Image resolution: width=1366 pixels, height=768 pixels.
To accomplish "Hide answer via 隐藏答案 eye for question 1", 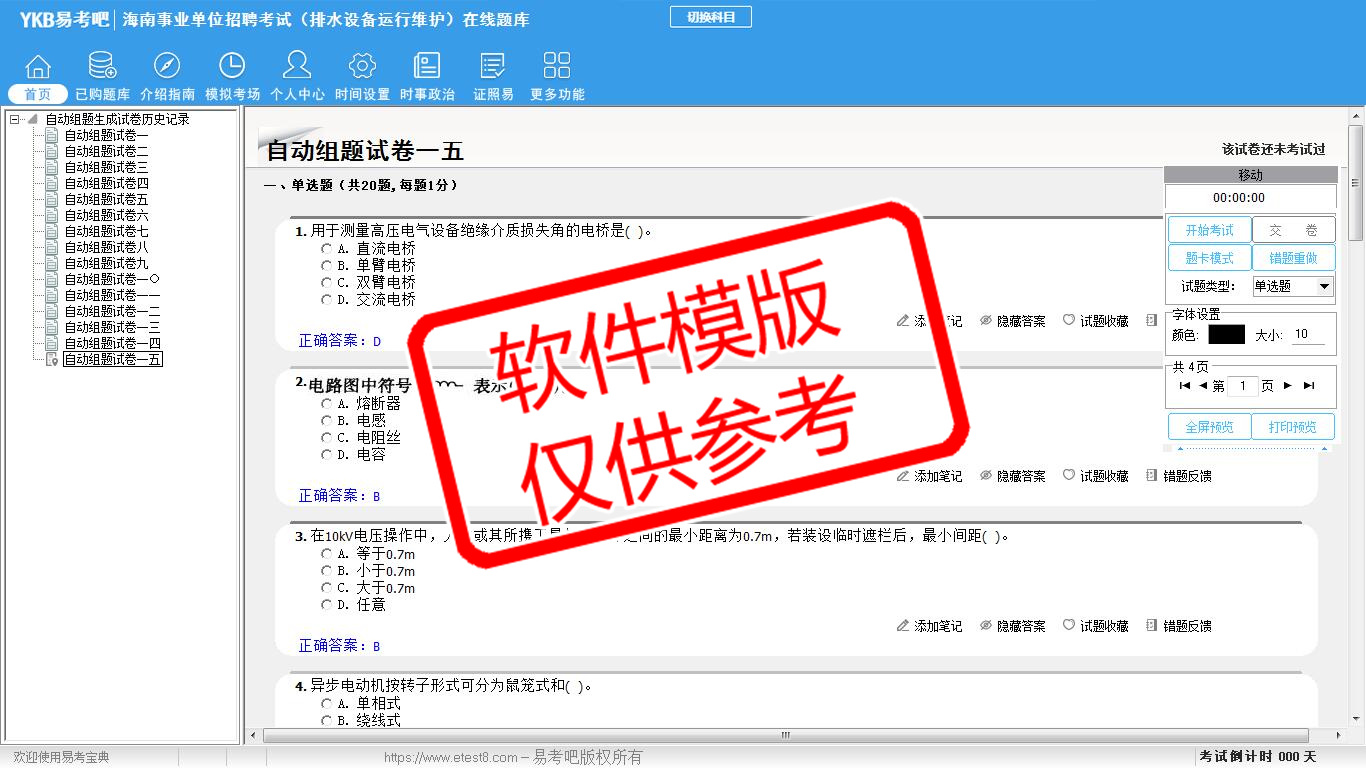I will 986,321.
